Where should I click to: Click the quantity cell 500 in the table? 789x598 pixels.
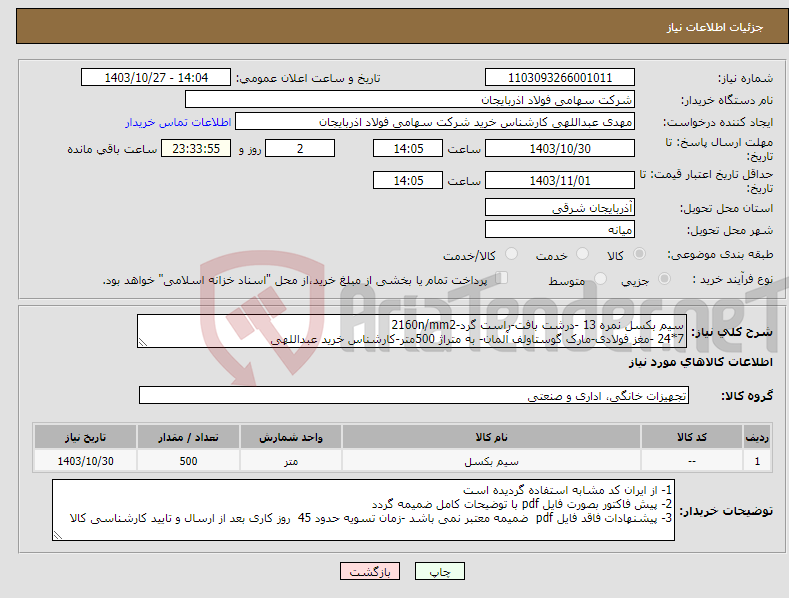pyautogui.click(x=188, y=461)
